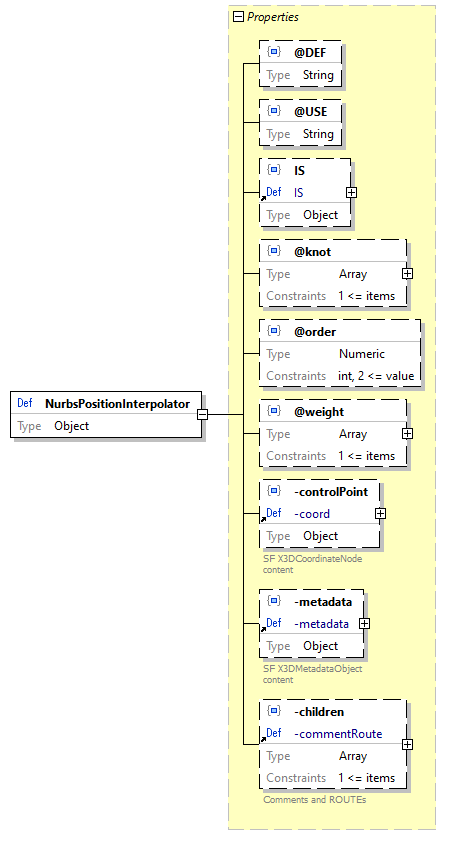Click the '1 <= items' constraint of -children
The height and width of the screenshot is (845, 451).
pos(366,778)
